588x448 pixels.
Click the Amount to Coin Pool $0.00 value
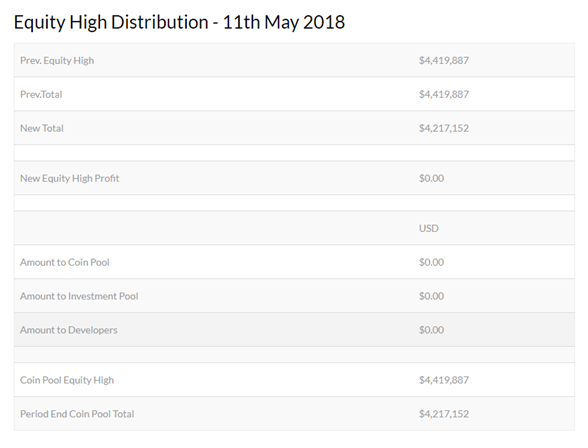pos(431,262)
